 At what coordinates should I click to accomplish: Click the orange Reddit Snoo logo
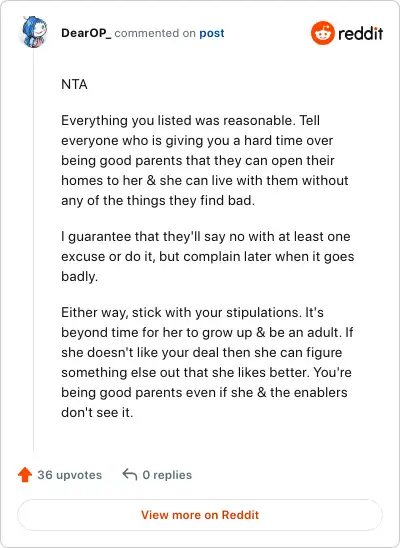322,33
